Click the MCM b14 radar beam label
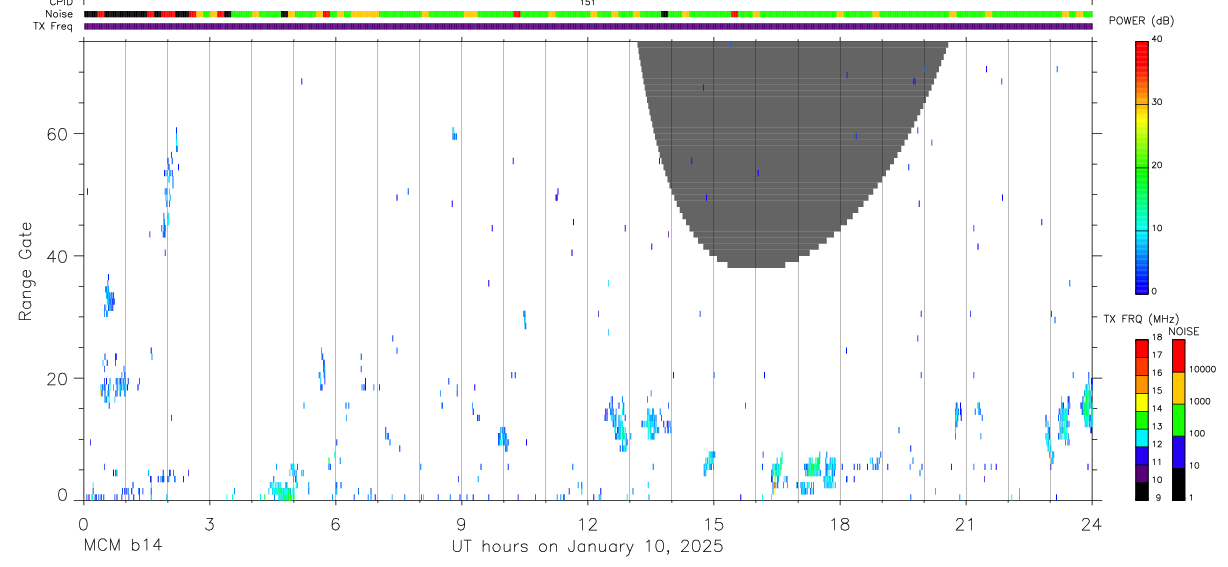This screenshot has width=1228, height=567. (x=122, y=546)
